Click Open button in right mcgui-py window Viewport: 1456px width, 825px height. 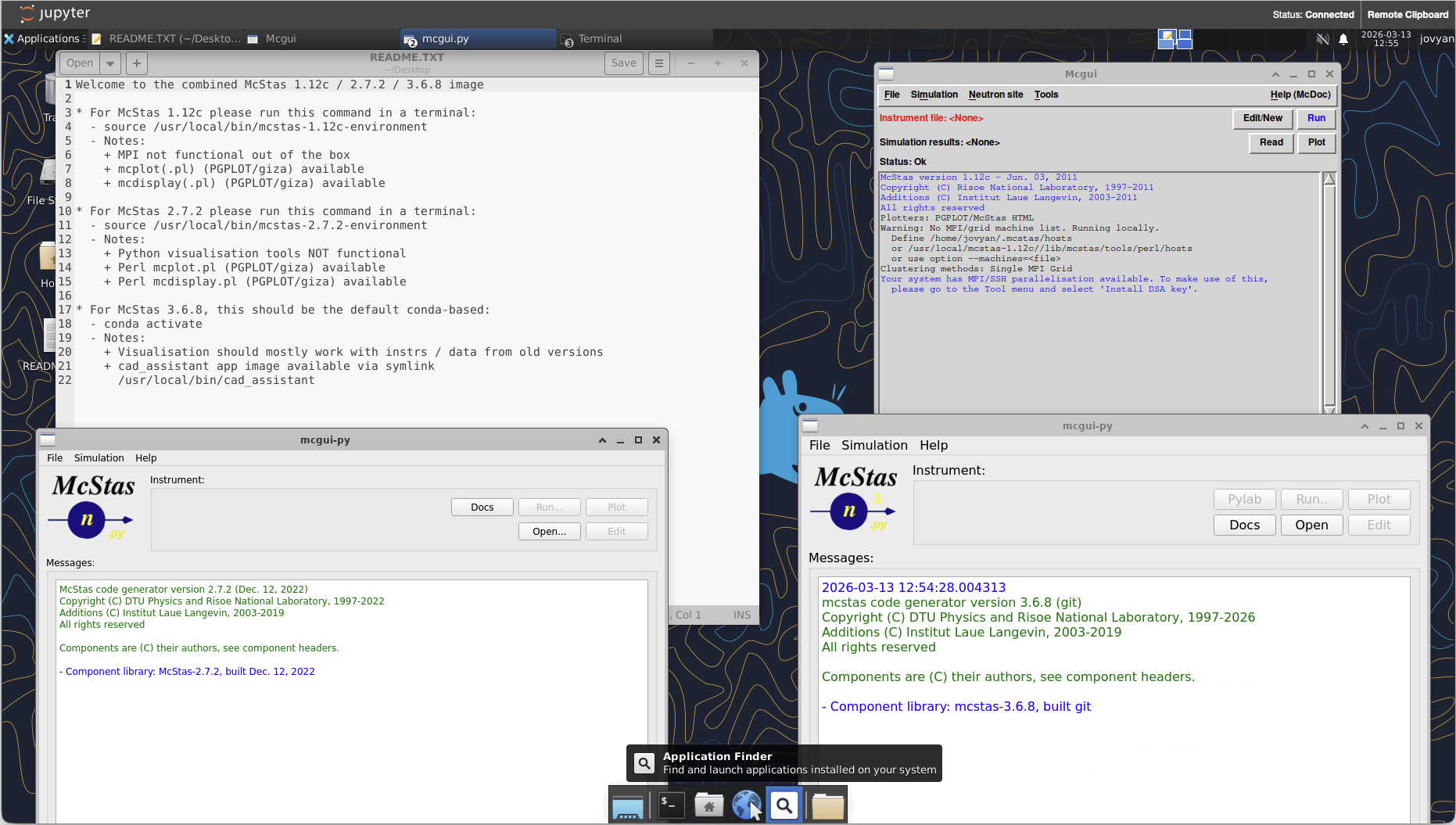[1311, 525]
